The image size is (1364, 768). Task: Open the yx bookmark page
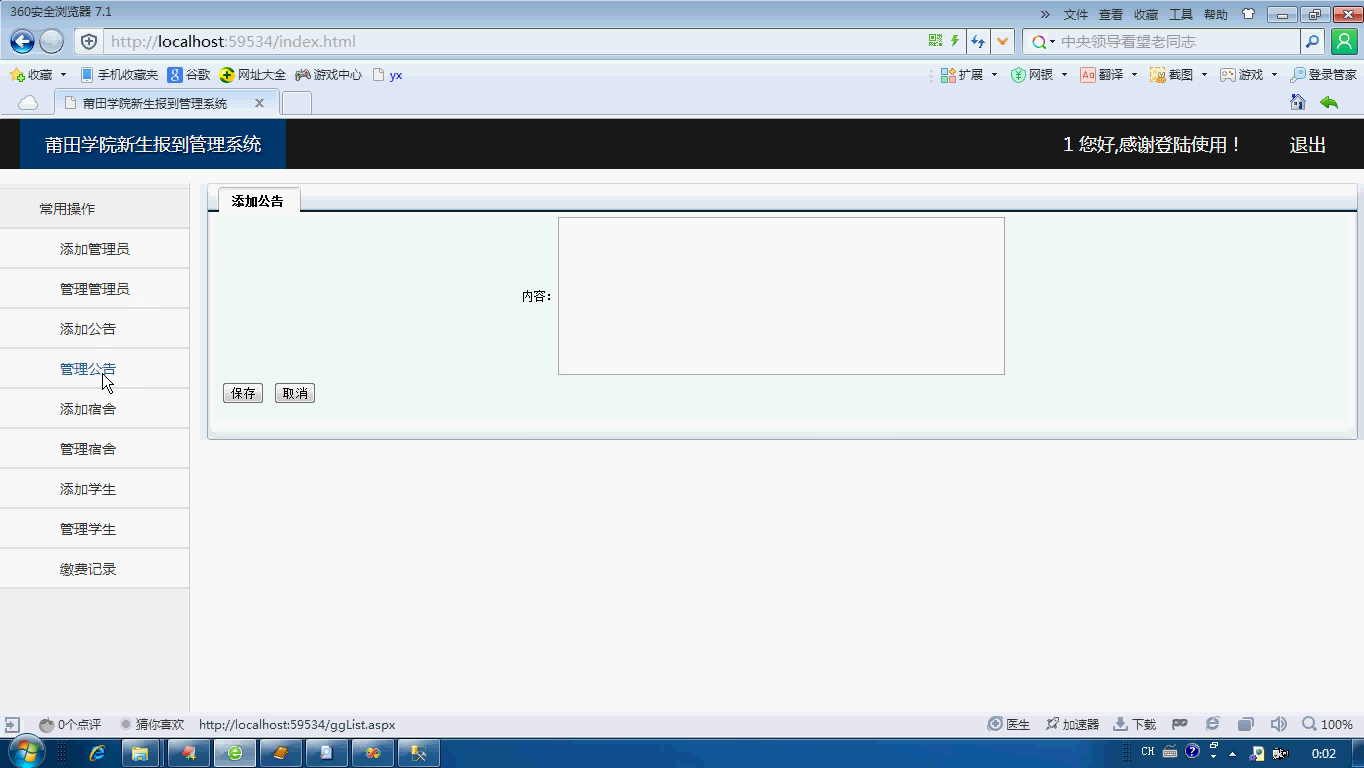pyautogui.click(x=387, y=75)
